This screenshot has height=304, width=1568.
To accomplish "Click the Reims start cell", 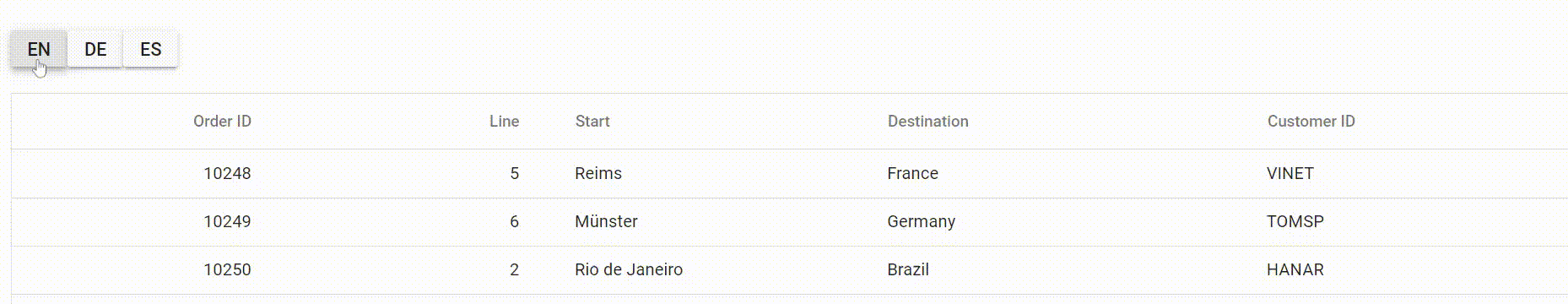I will coord(598,173).
